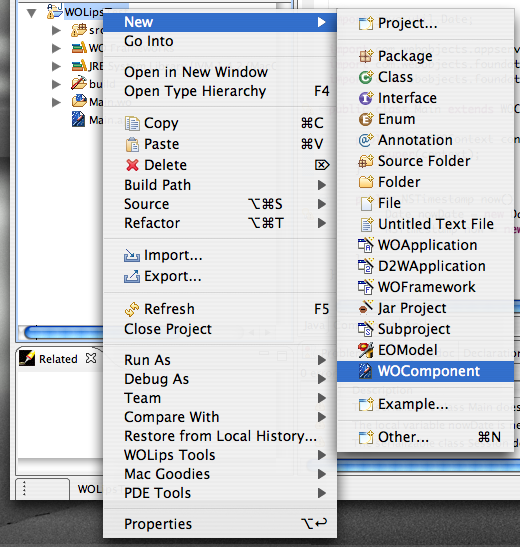
Task: Open the Mac Goodies submenu
Action: click(x=220, y=474)
